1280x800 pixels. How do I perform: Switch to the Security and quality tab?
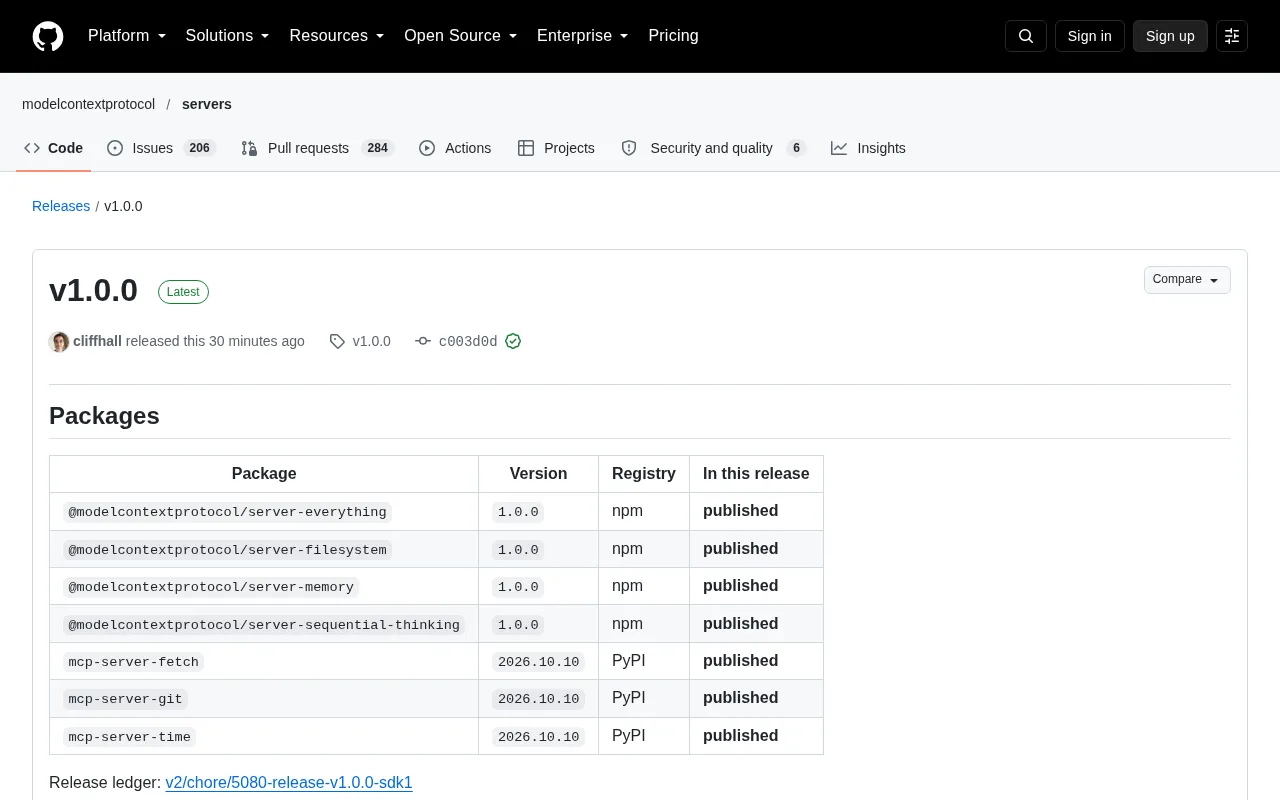713,148
